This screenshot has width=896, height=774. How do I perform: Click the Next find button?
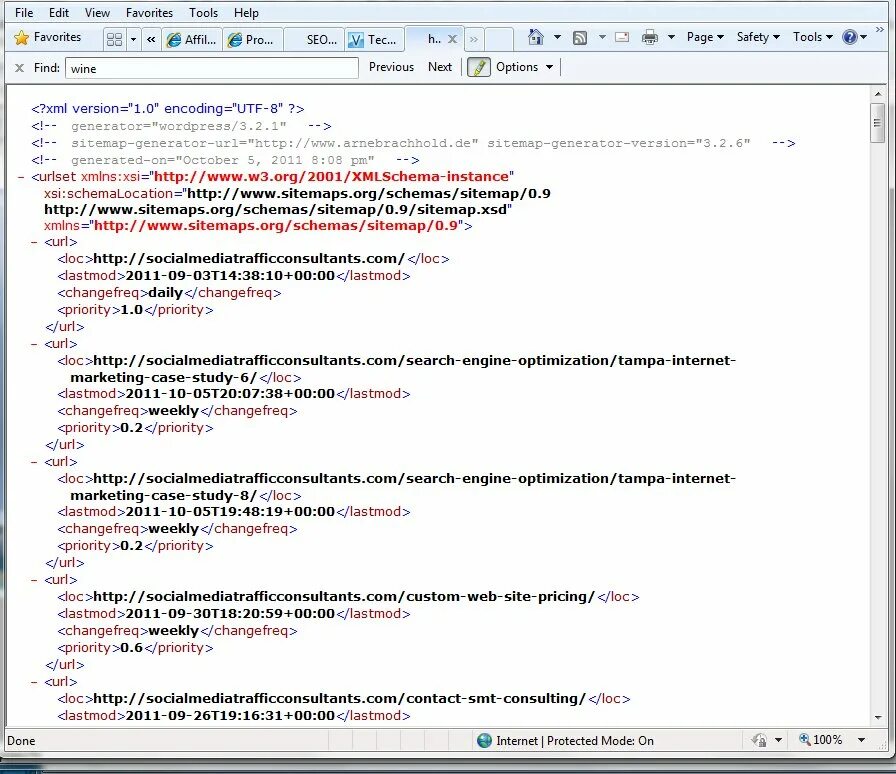440,67
